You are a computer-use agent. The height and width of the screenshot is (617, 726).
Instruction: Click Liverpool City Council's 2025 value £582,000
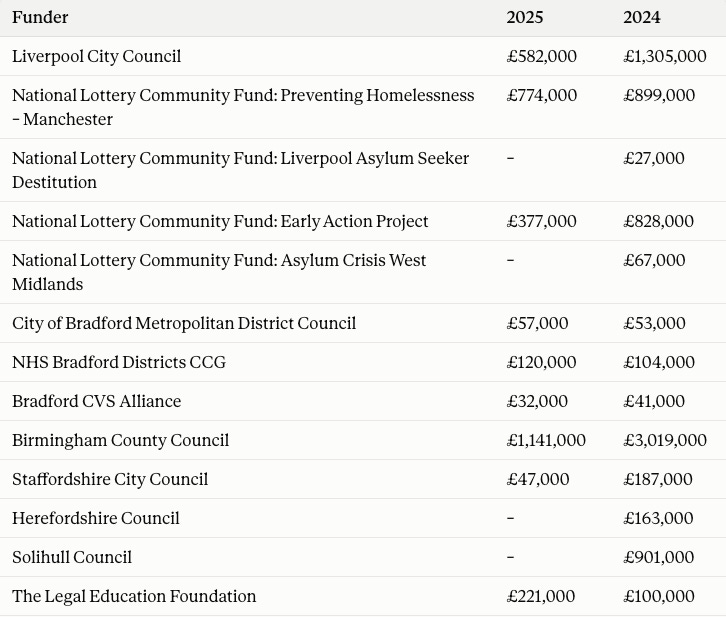[x=542, y=56]
